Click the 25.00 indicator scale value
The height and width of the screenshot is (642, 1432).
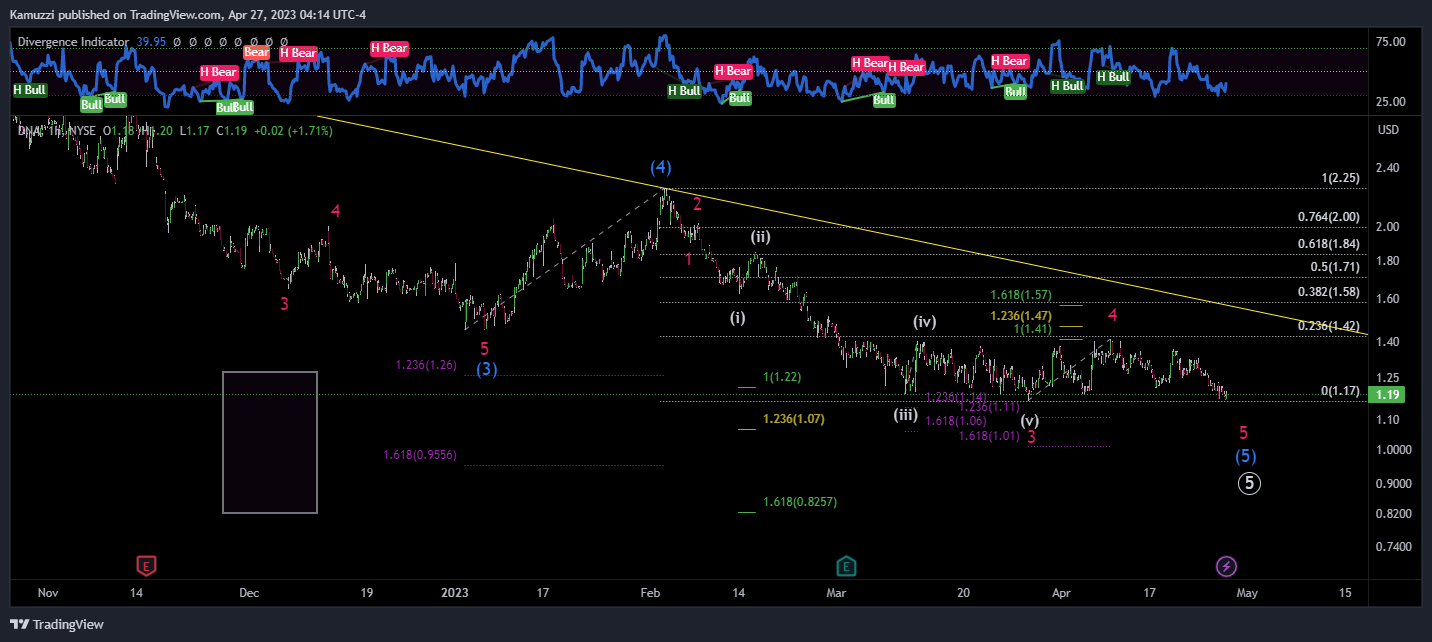(x=1392, y=102)
